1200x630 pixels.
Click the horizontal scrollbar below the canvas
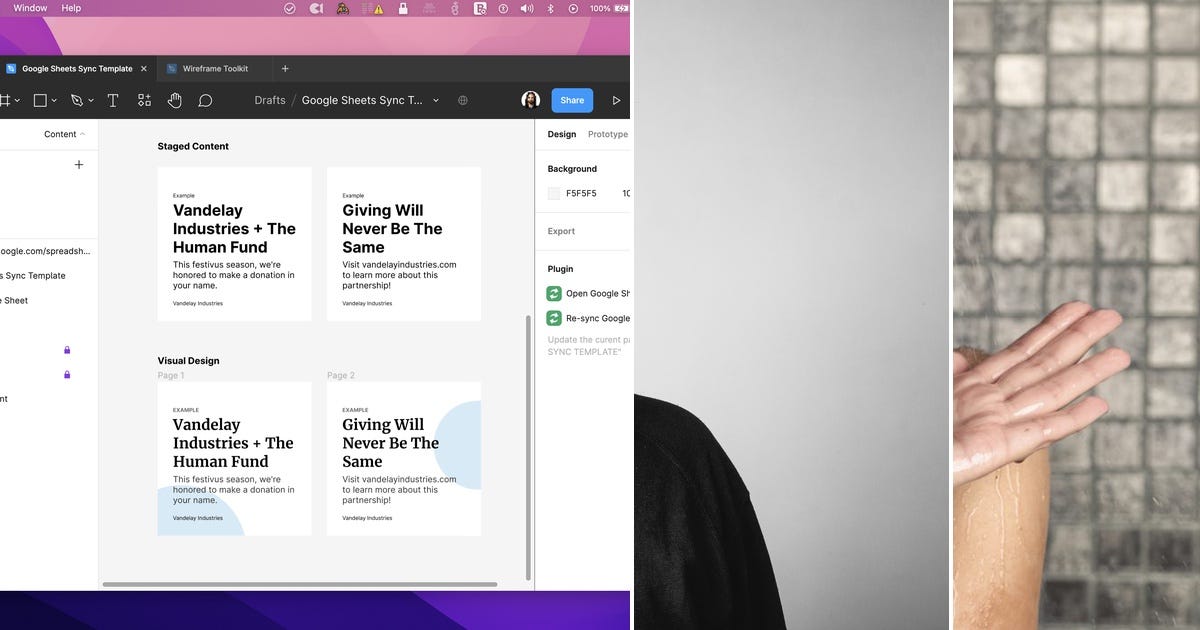[300, 583]
